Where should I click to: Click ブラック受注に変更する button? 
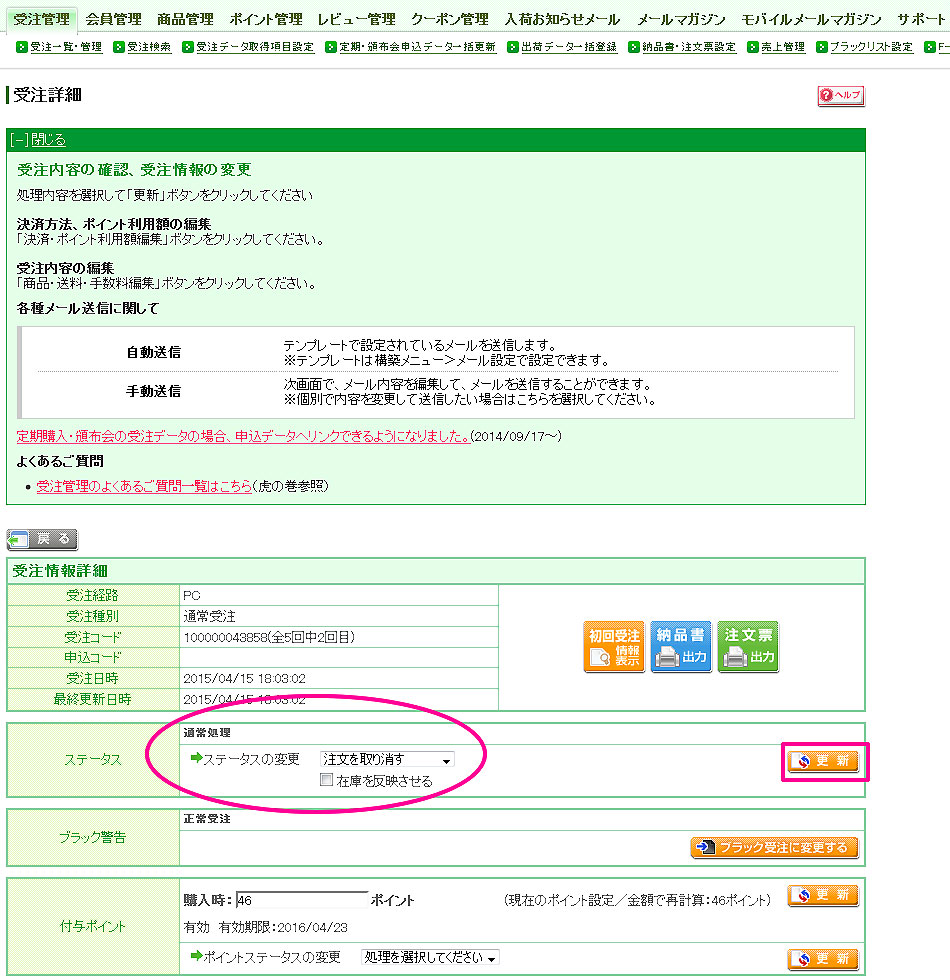[x=774, y=848]
